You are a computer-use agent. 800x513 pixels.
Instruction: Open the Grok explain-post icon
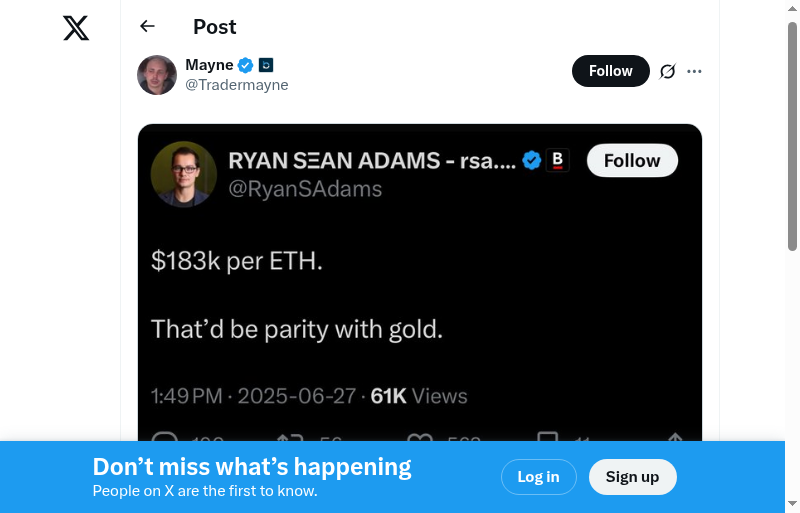[668, 71]
